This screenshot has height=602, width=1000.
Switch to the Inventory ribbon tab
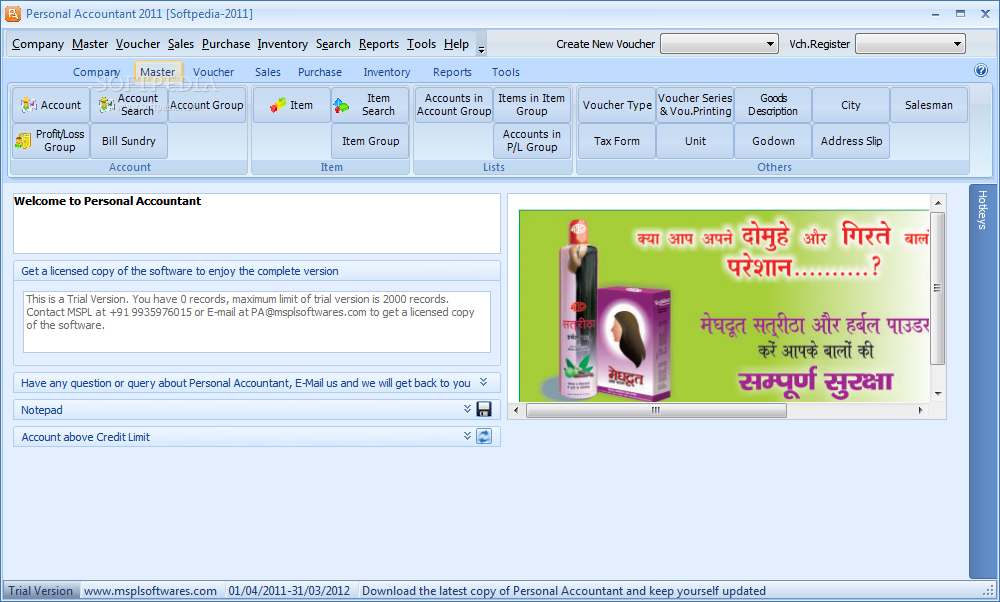point(386,72)
